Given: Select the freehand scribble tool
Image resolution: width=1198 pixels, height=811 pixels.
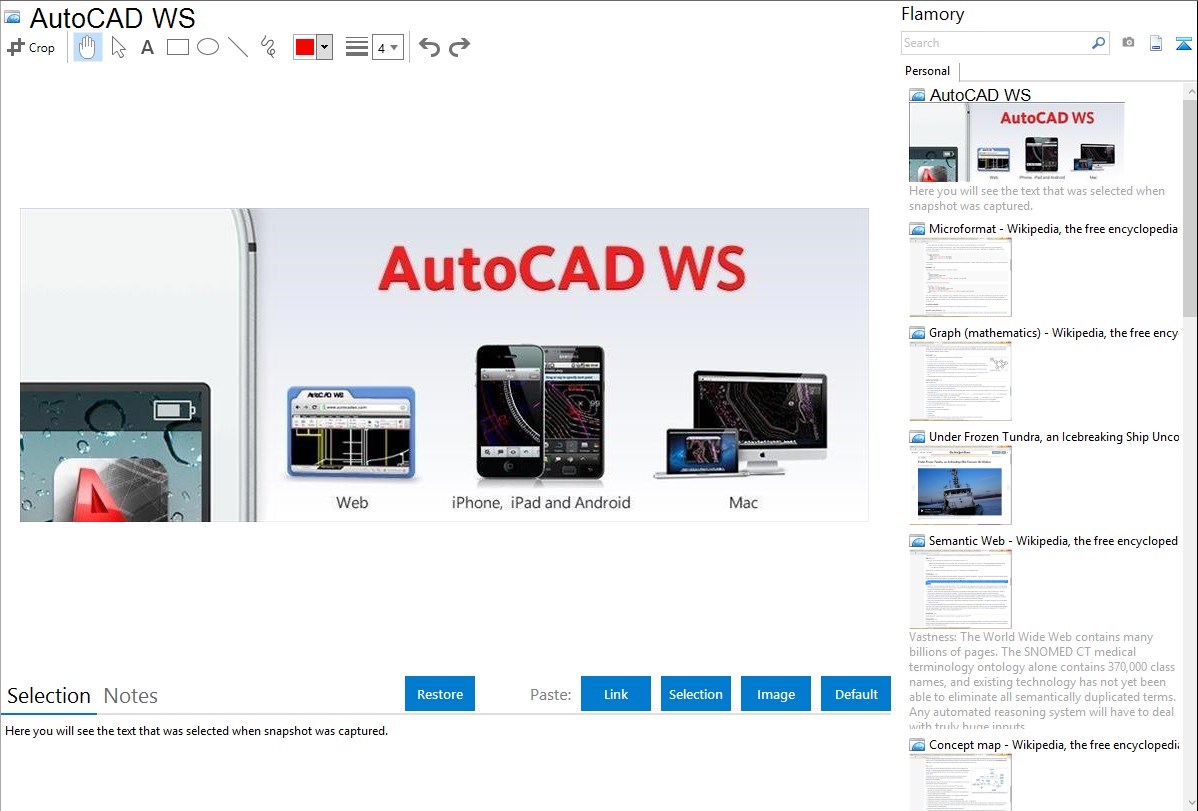Looking at the screenshot, I should tap(268, 47).
